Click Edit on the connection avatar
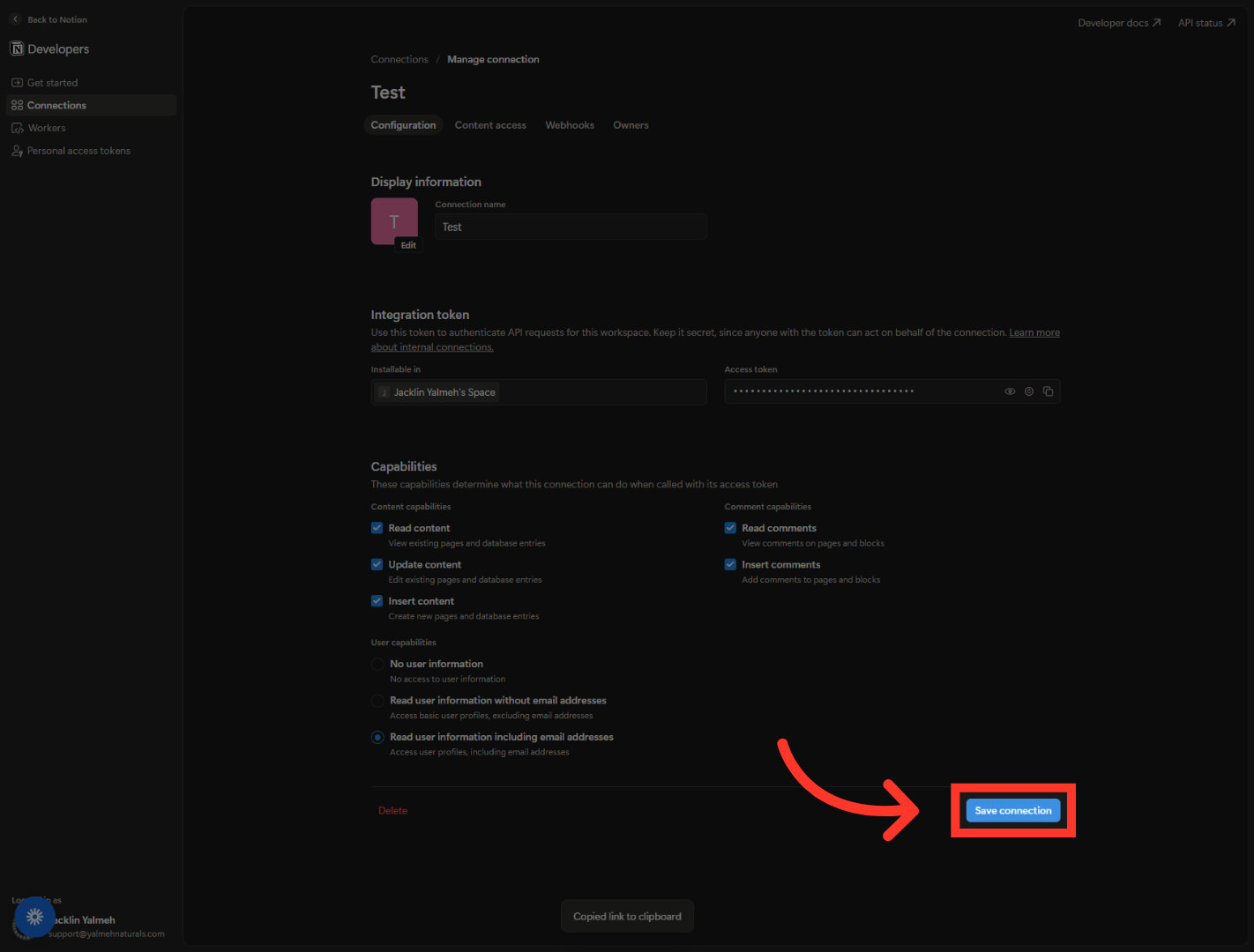Viewport: 1254px width, 952px height. [x=408, y=245]
